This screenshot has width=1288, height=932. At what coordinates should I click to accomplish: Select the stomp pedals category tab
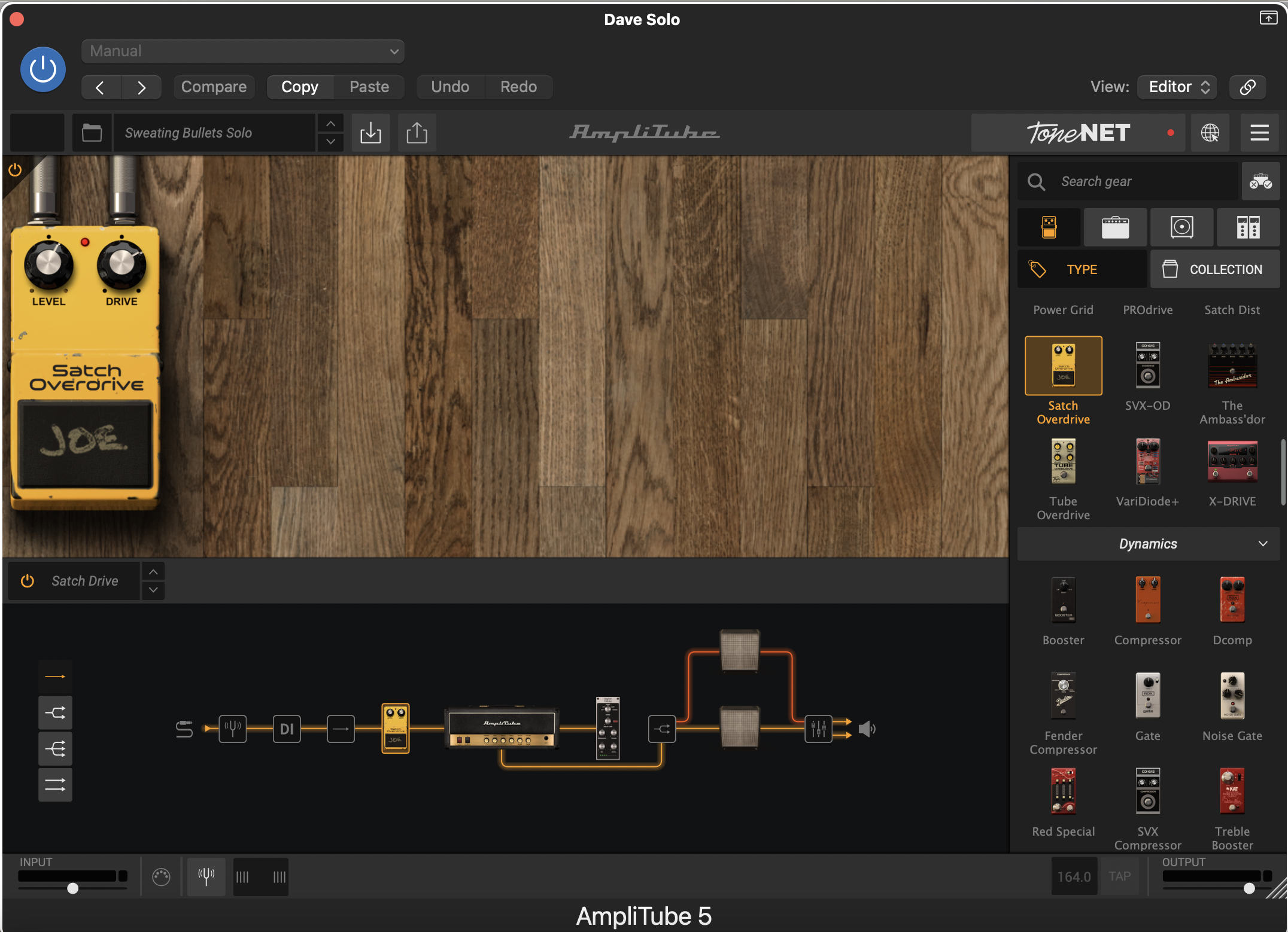pos(1049,227)
